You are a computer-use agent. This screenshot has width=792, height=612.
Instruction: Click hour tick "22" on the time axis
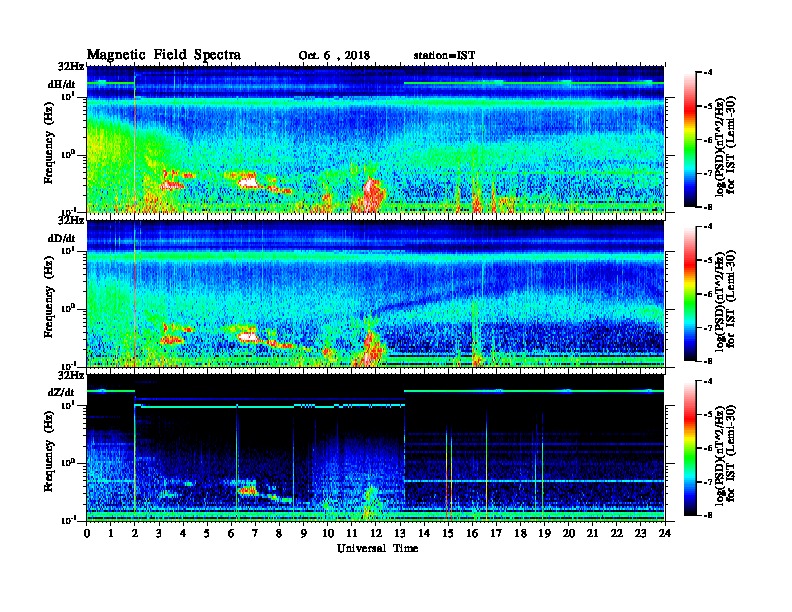[x=616, y=533]
